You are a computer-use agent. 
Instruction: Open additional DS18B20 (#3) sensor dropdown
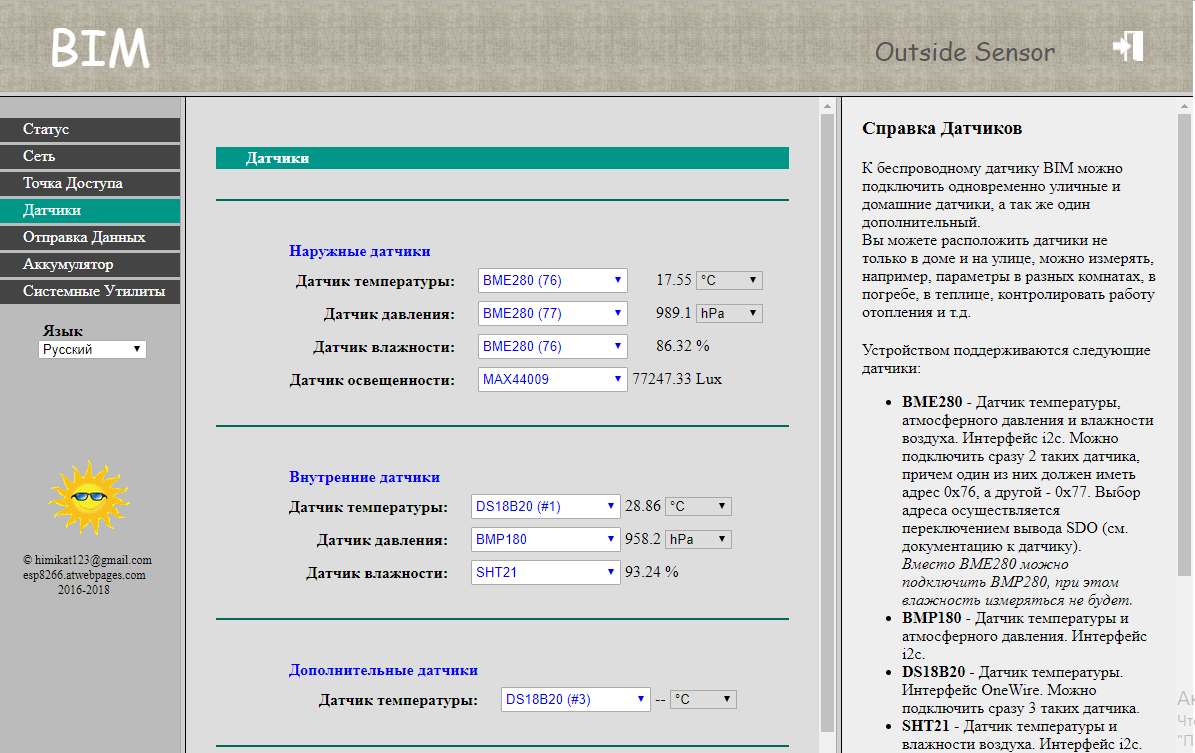pos(575,700)
